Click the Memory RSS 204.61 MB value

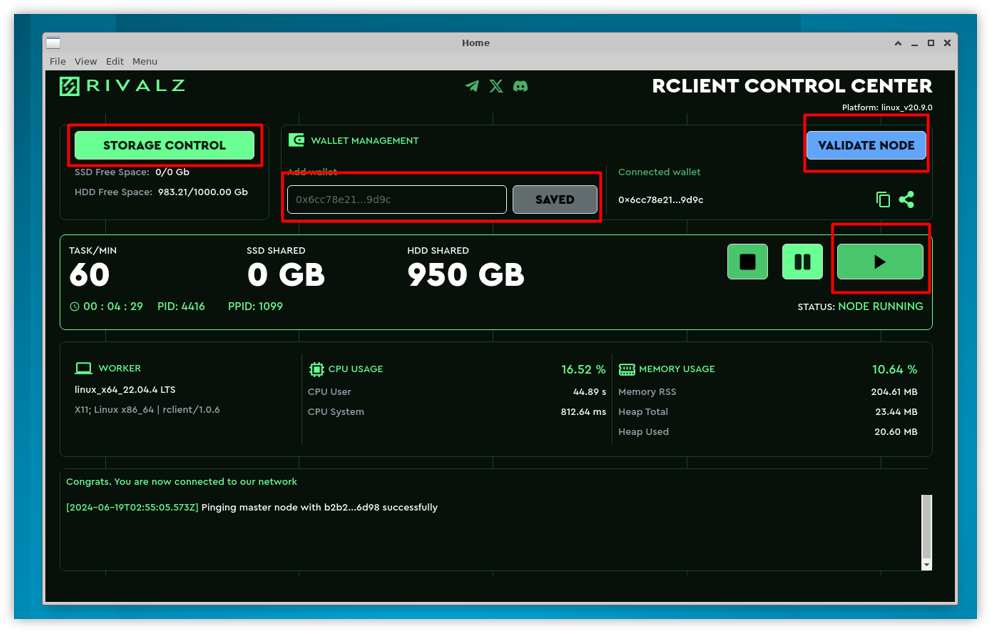(x=894, y=392)
